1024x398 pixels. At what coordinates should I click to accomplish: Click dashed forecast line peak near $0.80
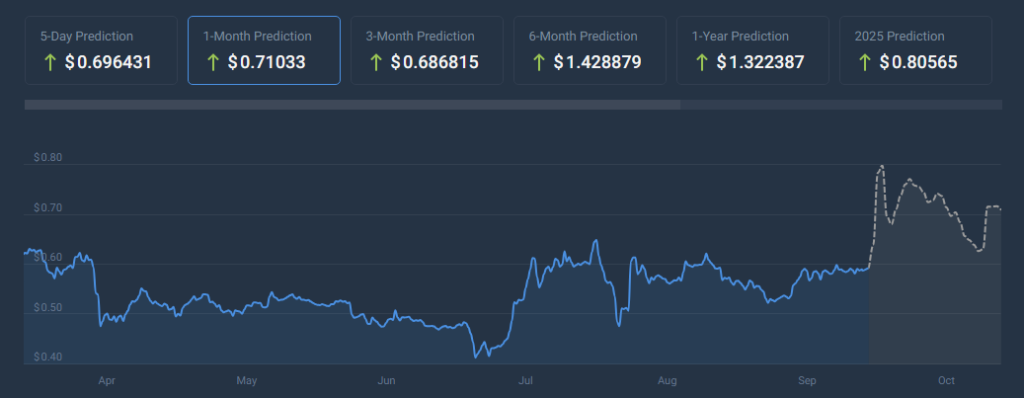pos(882,166)
